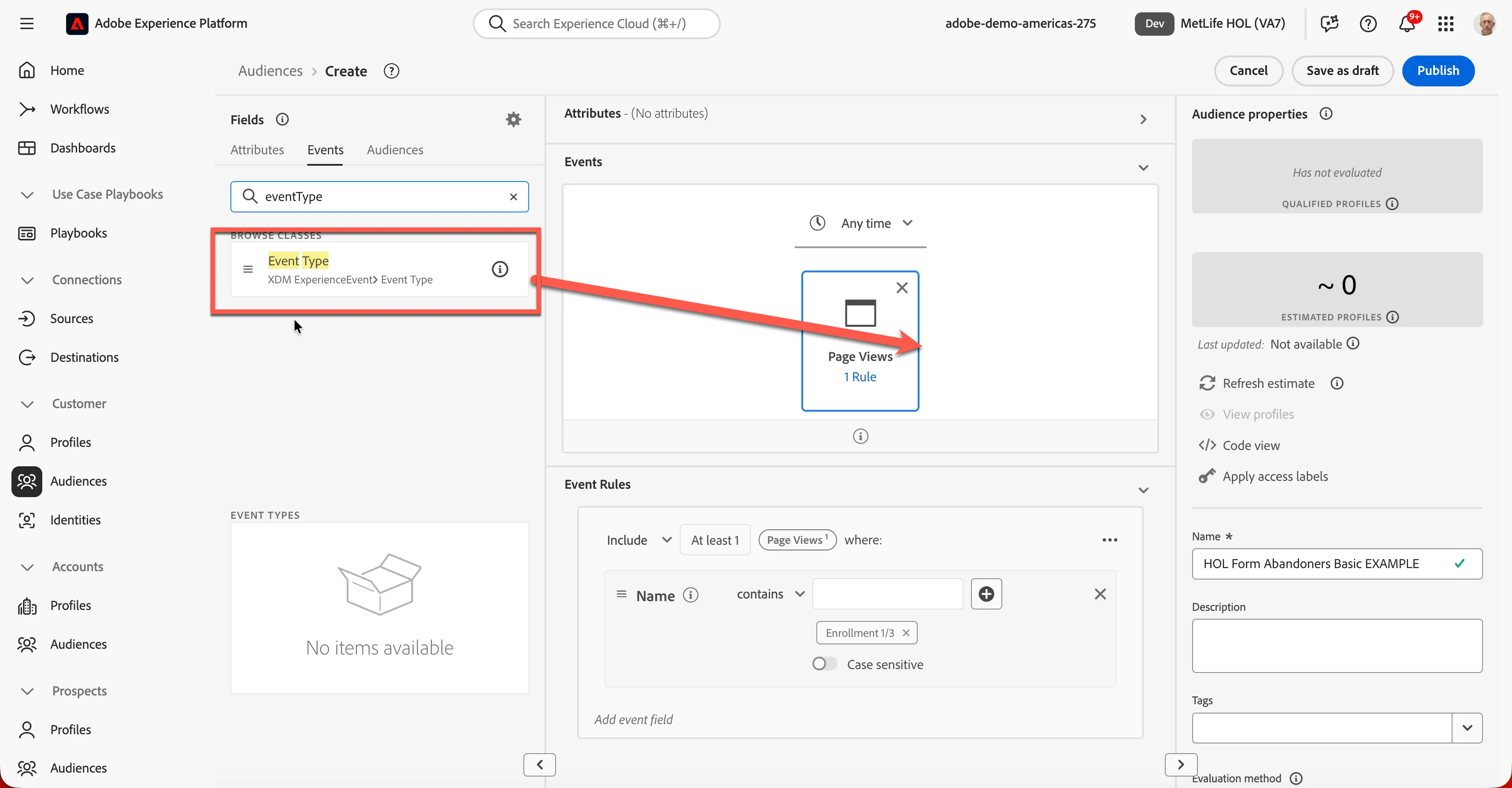Open the feedback chat icon in header

(1329, 23)
